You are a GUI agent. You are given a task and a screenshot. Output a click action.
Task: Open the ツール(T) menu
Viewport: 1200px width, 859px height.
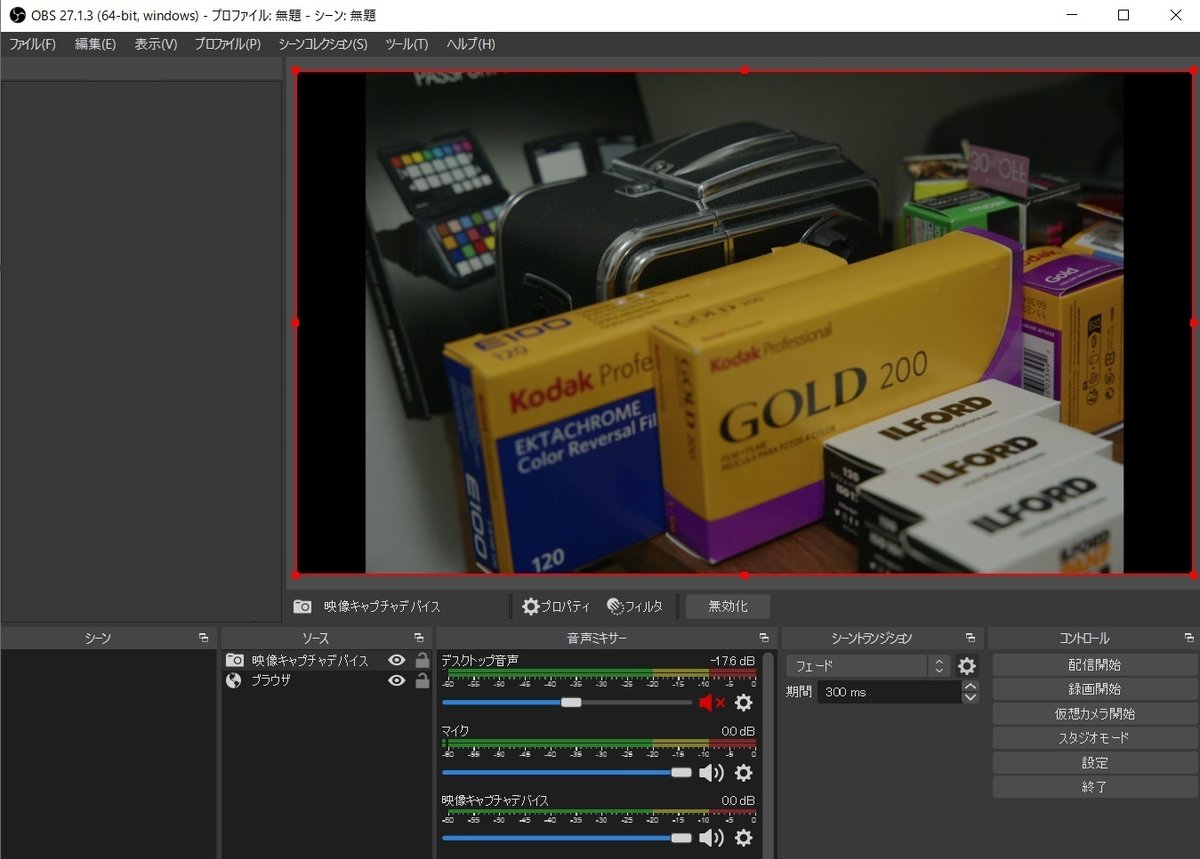[406, 44]
